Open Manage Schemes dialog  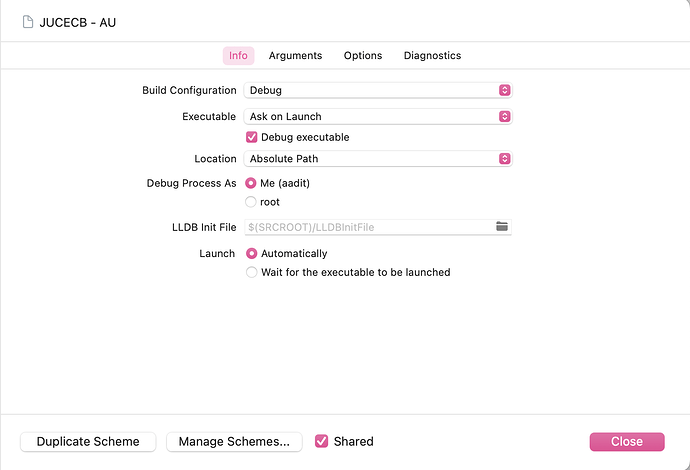click(234, 441)
